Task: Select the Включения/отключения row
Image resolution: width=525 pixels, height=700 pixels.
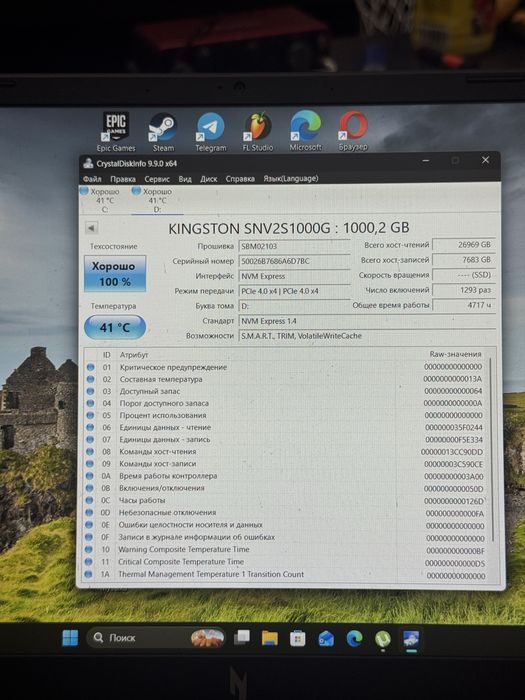Action: click(286, 488)
